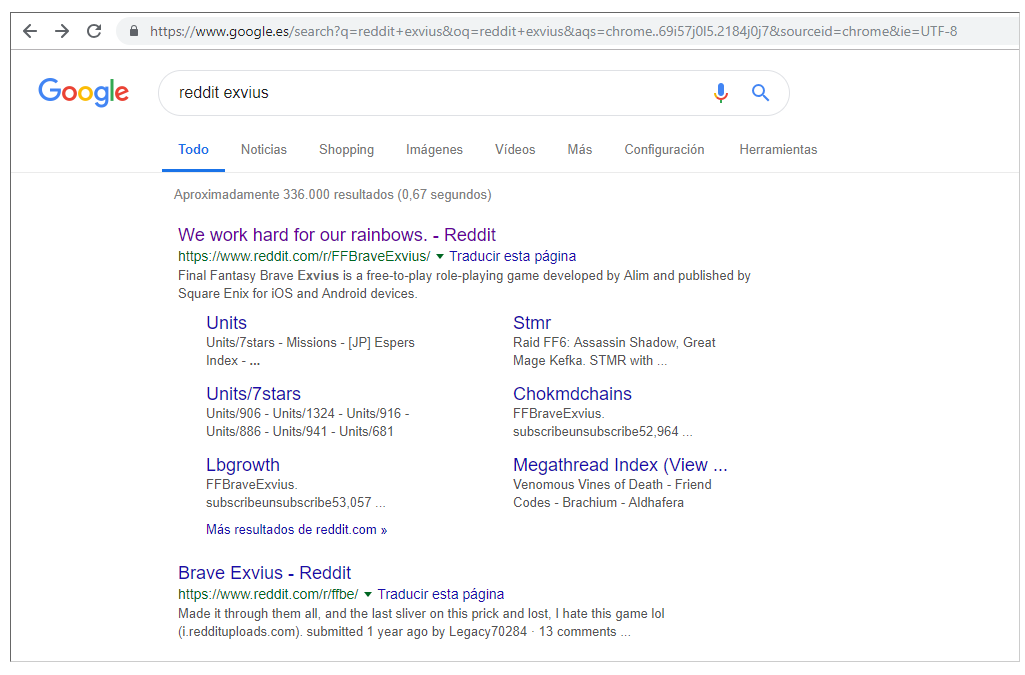
Task: Expand the dropdown arrow after the FFBraveExvius URL
Action: tap(440, 256)
